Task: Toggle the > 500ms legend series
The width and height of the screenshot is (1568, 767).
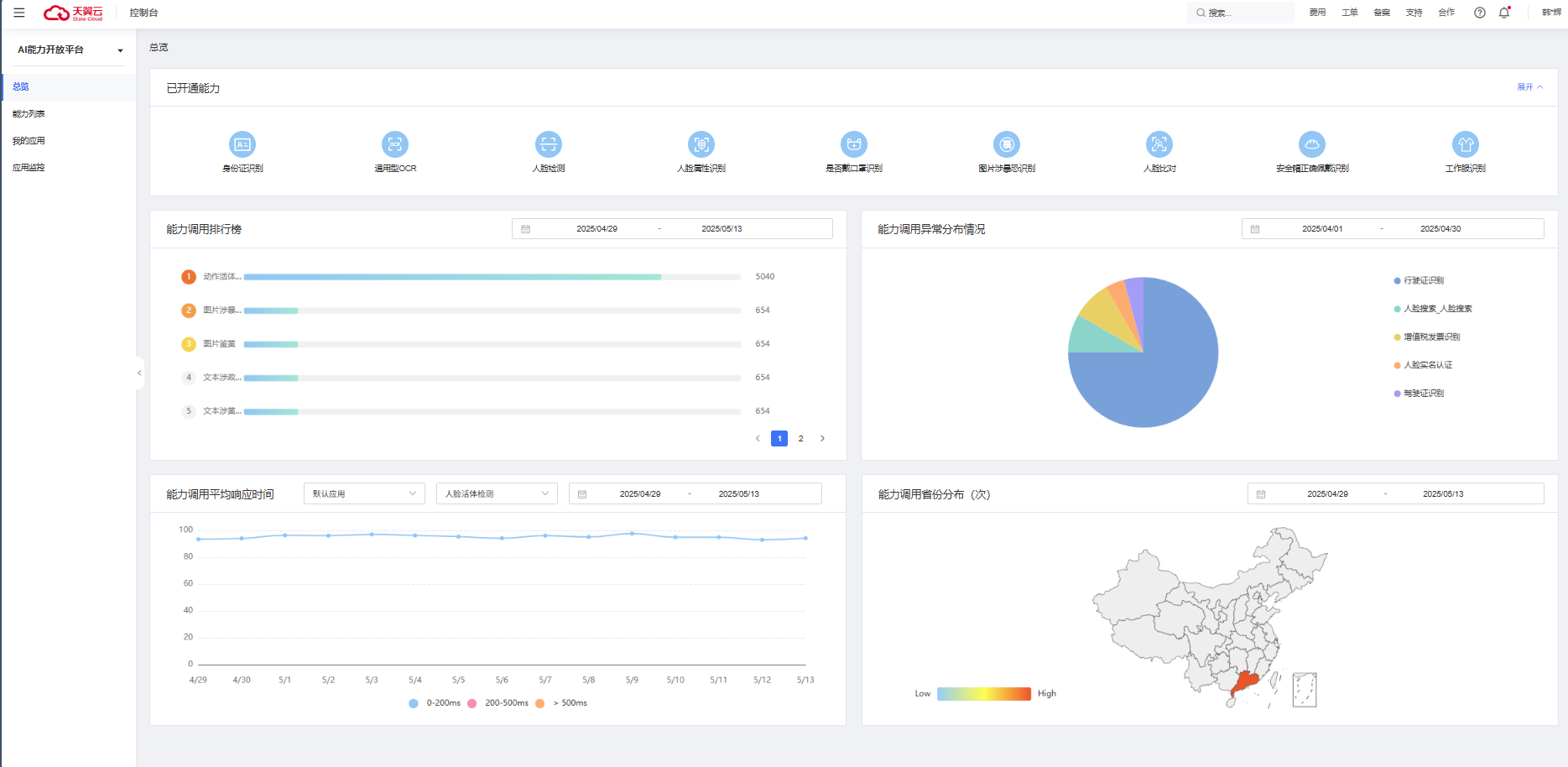Action: coord(561,703)
